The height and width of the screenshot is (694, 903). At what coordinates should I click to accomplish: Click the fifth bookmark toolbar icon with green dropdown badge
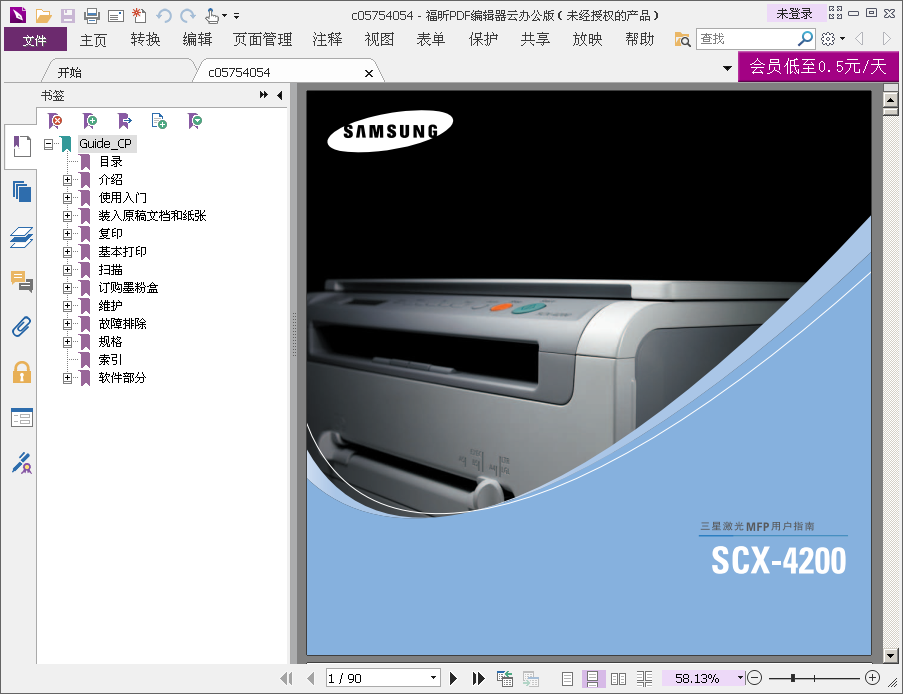tap(195, 120)
